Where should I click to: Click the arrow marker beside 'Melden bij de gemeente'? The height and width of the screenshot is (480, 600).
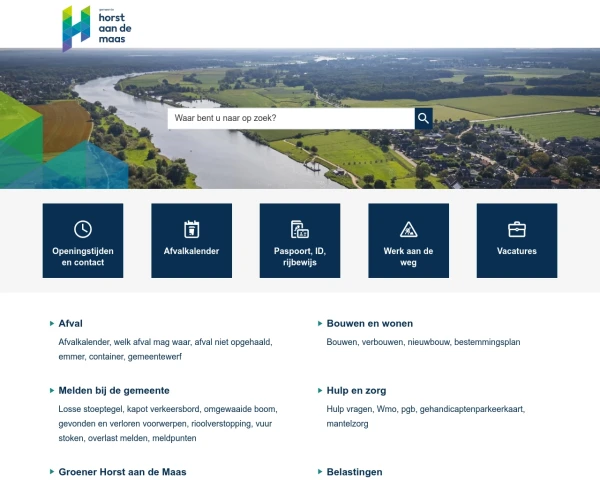[52, 390]
